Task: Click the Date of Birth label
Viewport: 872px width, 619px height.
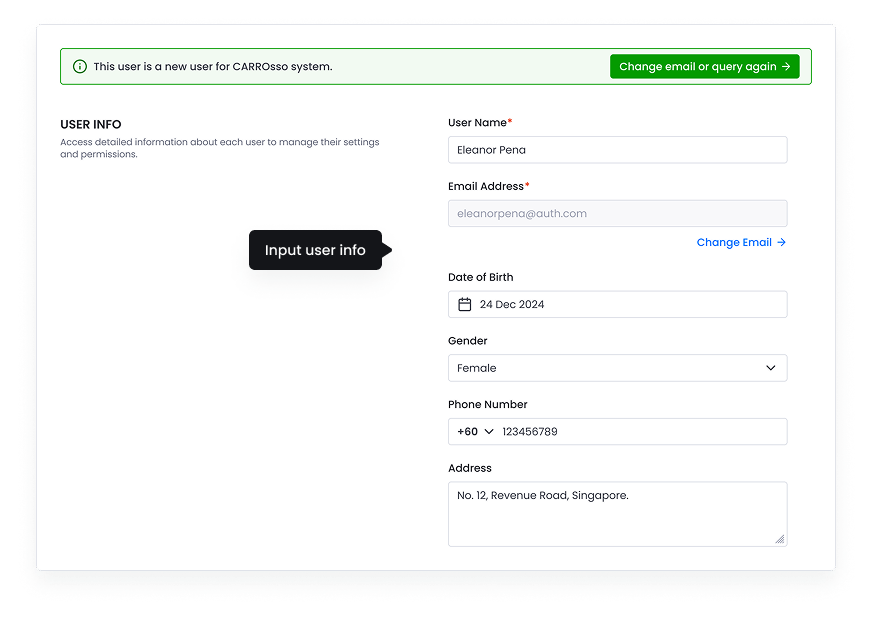Action: click(x=481, y=277)
